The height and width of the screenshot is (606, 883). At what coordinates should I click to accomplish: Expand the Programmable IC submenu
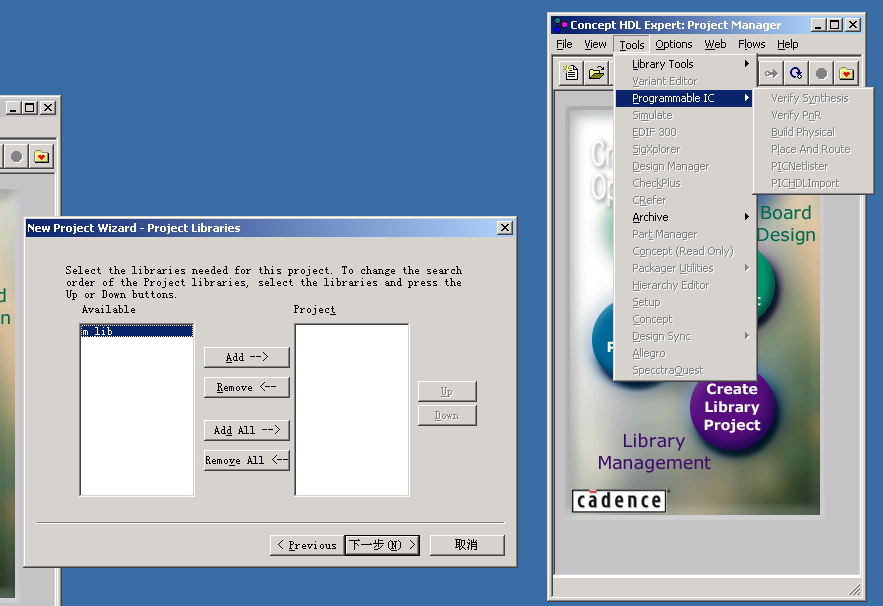pyautogui.click(x=684, y=98)
